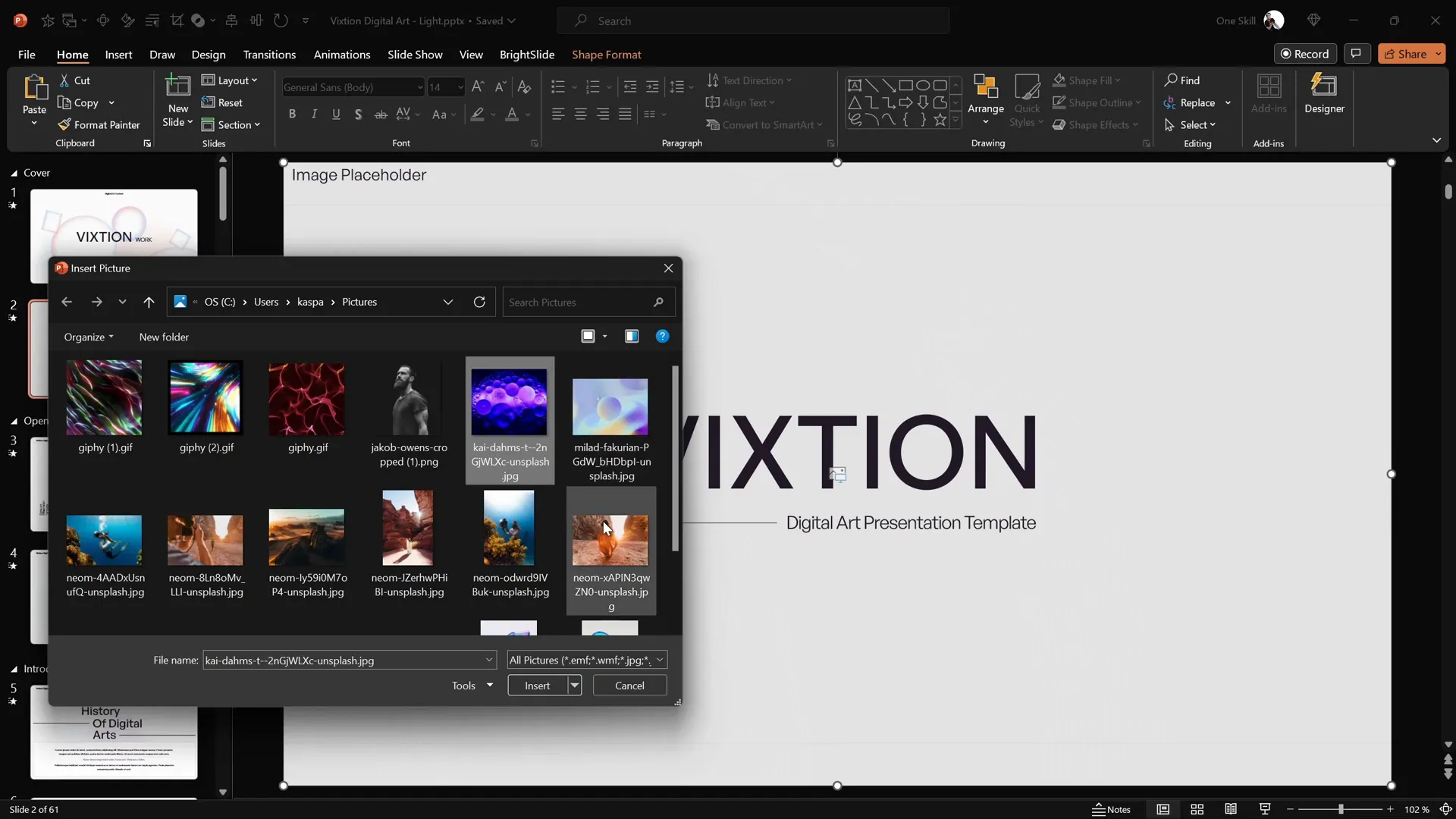
Task: Reset the slide layout
Action: coord(222,103)
